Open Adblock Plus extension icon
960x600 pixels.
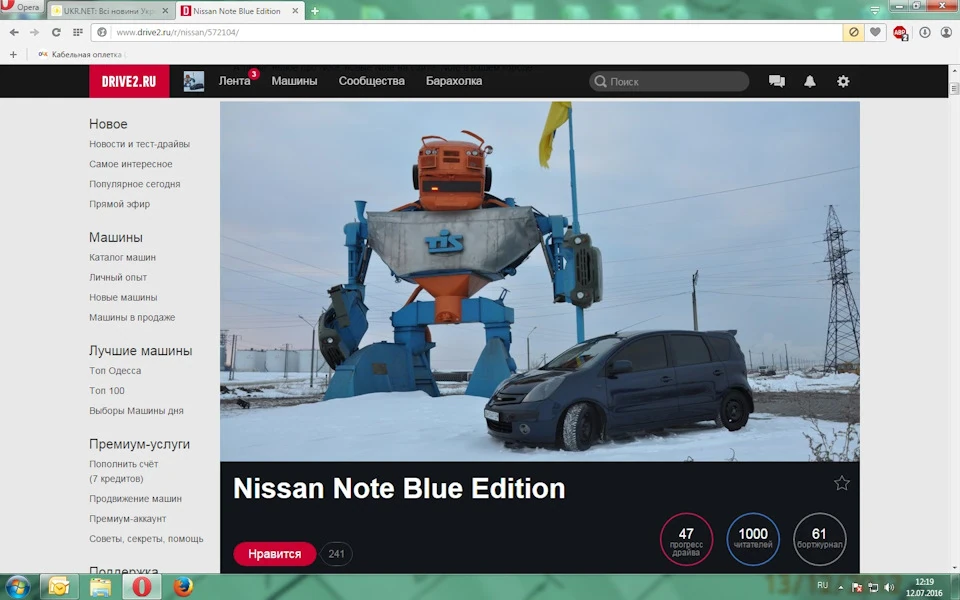(x=900, y=32)
